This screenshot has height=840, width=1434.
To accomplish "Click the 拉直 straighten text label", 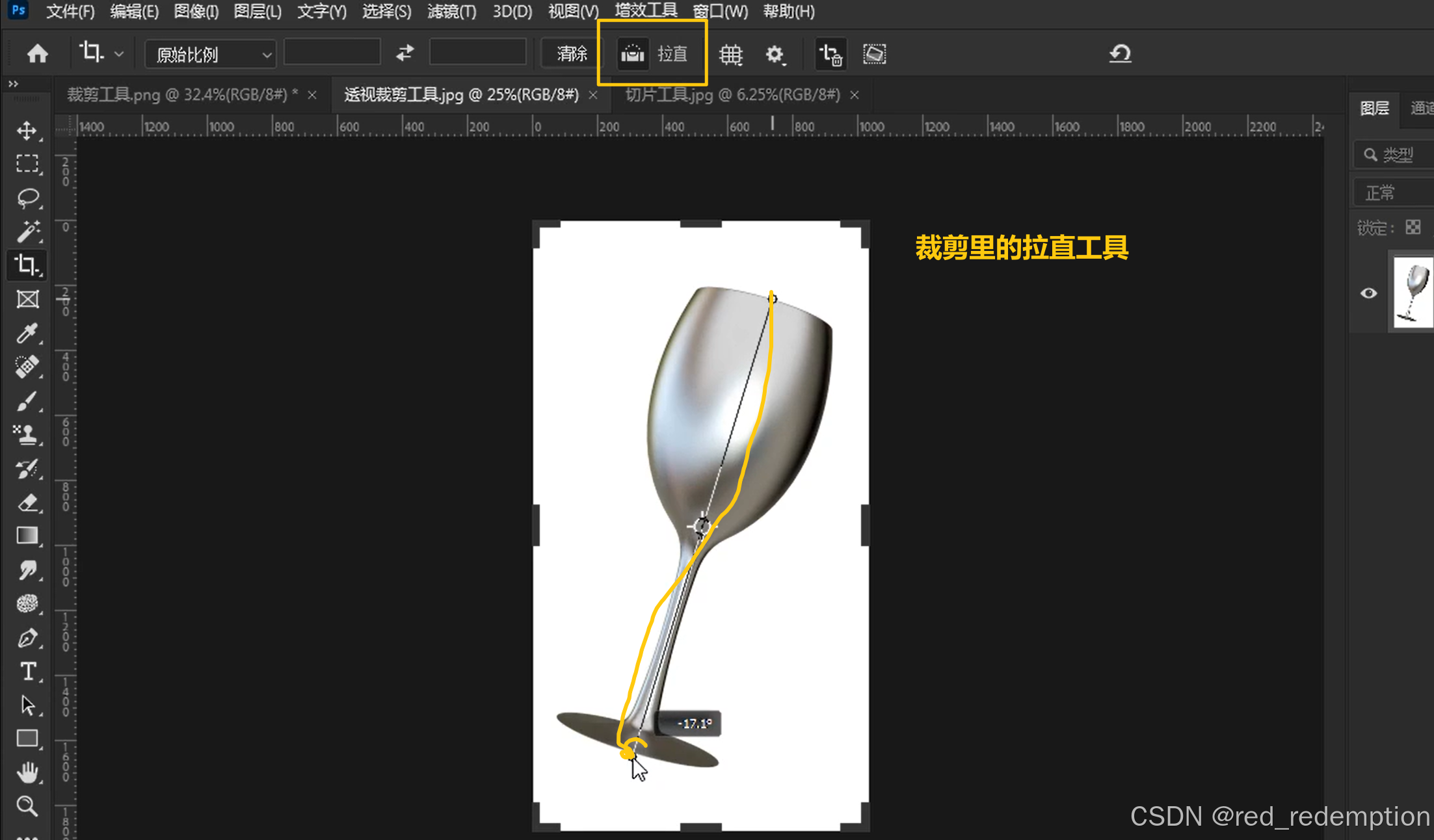I will tap(672, 53).
